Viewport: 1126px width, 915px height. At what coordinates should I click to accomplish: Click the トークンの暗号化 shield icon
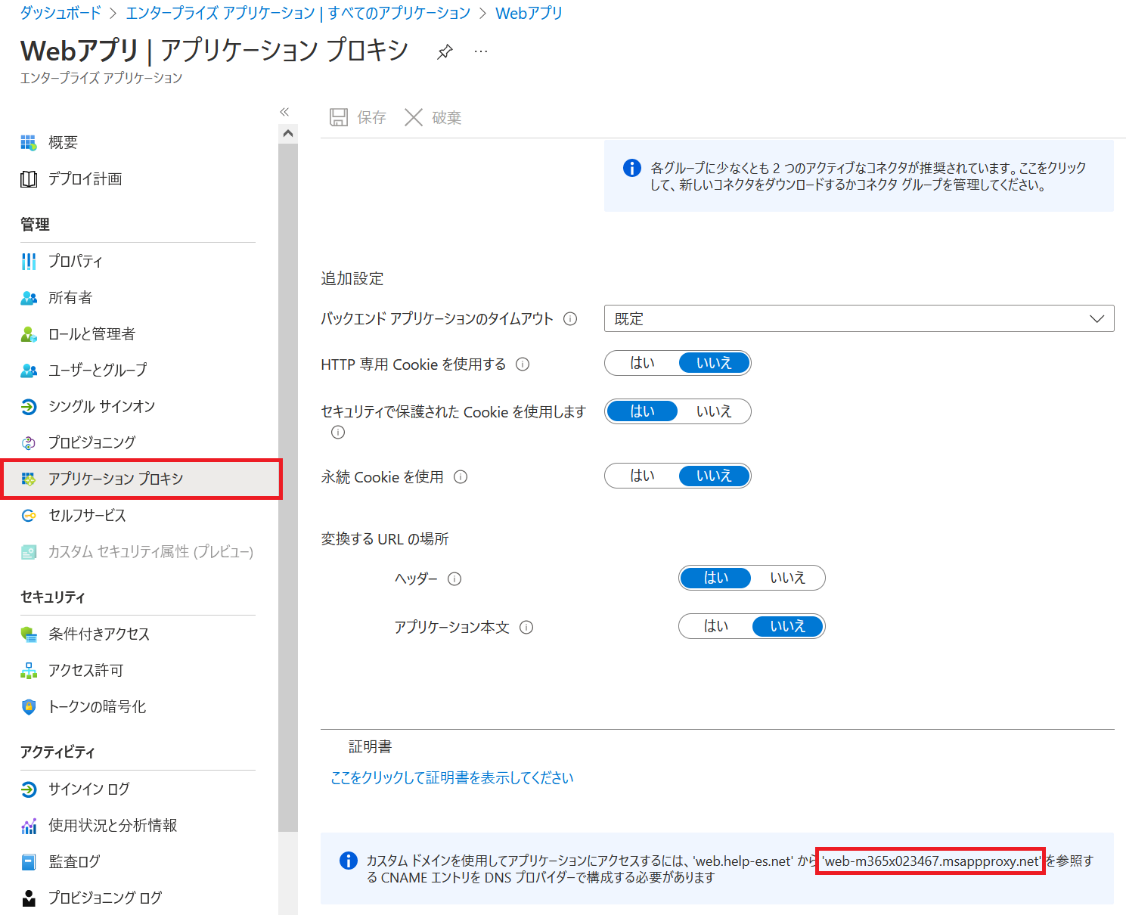pos(29,707)
